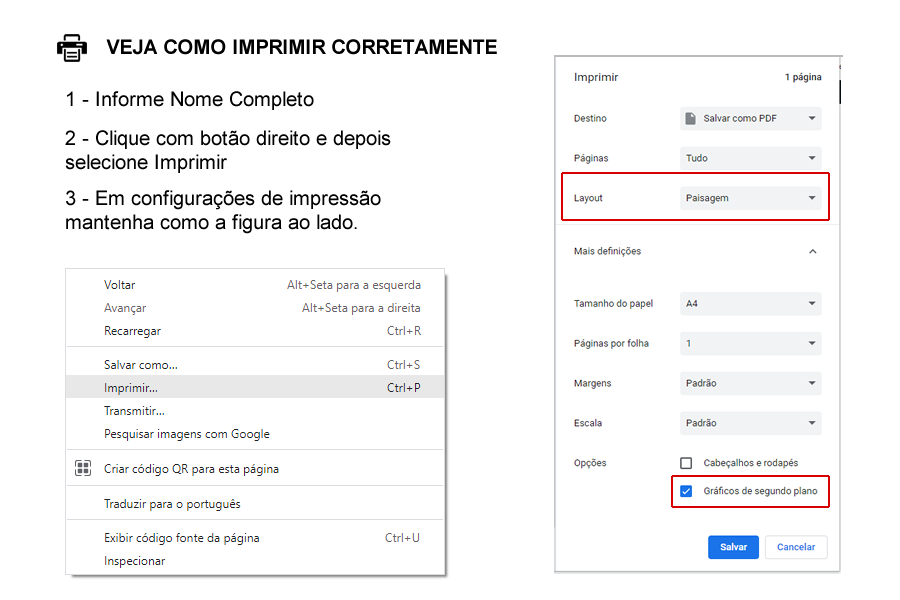Open the Destino dropdown
900x600 pixels.
750,118
